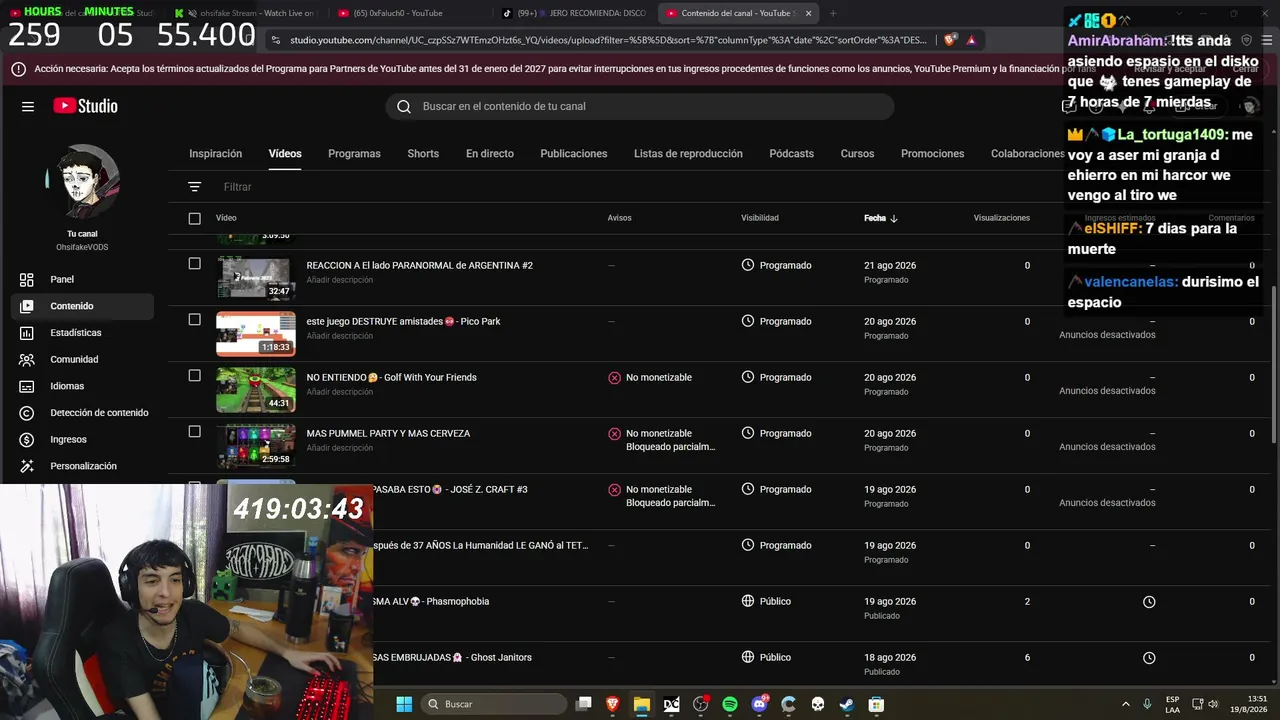The width and height of the screenshot is (1280, 720).
Task: Show hidden icons in the system tray
Action: pos(1126,704)
